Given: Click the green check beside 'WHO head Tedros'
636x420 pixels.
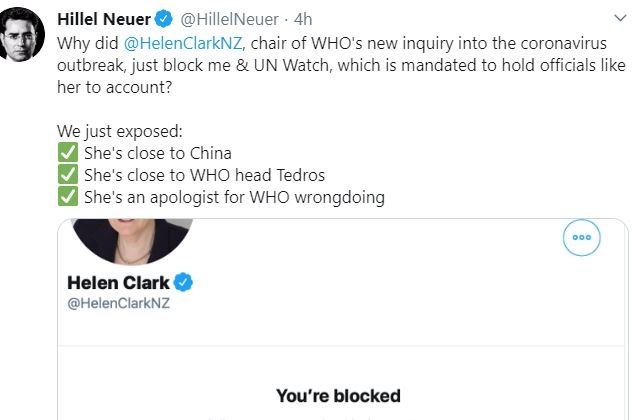Looking at the screenshot, I should pos(68,175).
